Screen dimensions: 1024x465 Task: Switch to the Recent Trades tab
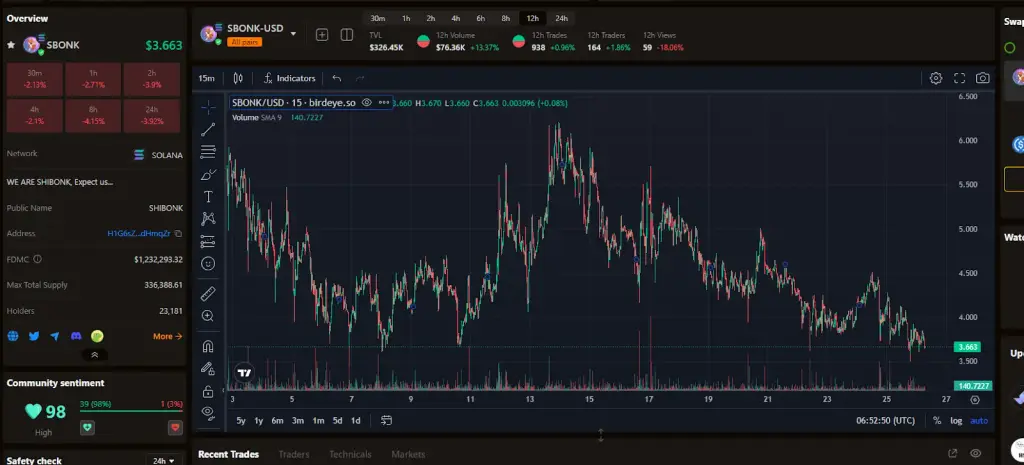[x=229, y=454]
